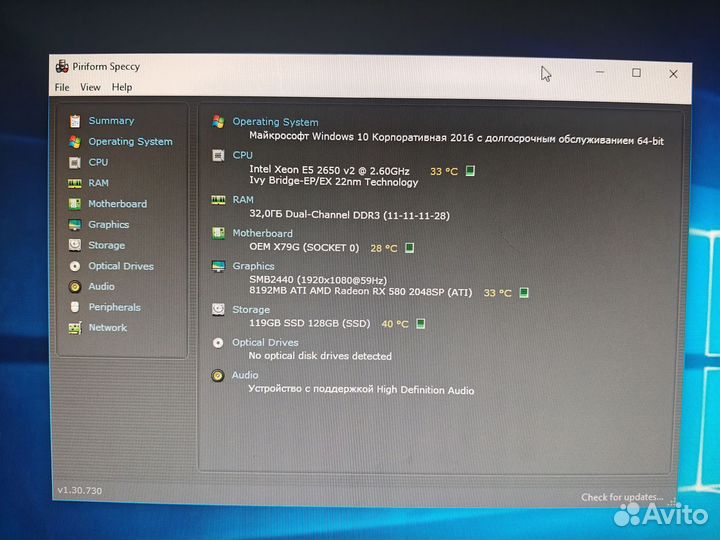Viewport: 720px width, 540px height.
Task: Select Operating System in the sidebar
Action: pyautogui.click(x=130, y=141)
